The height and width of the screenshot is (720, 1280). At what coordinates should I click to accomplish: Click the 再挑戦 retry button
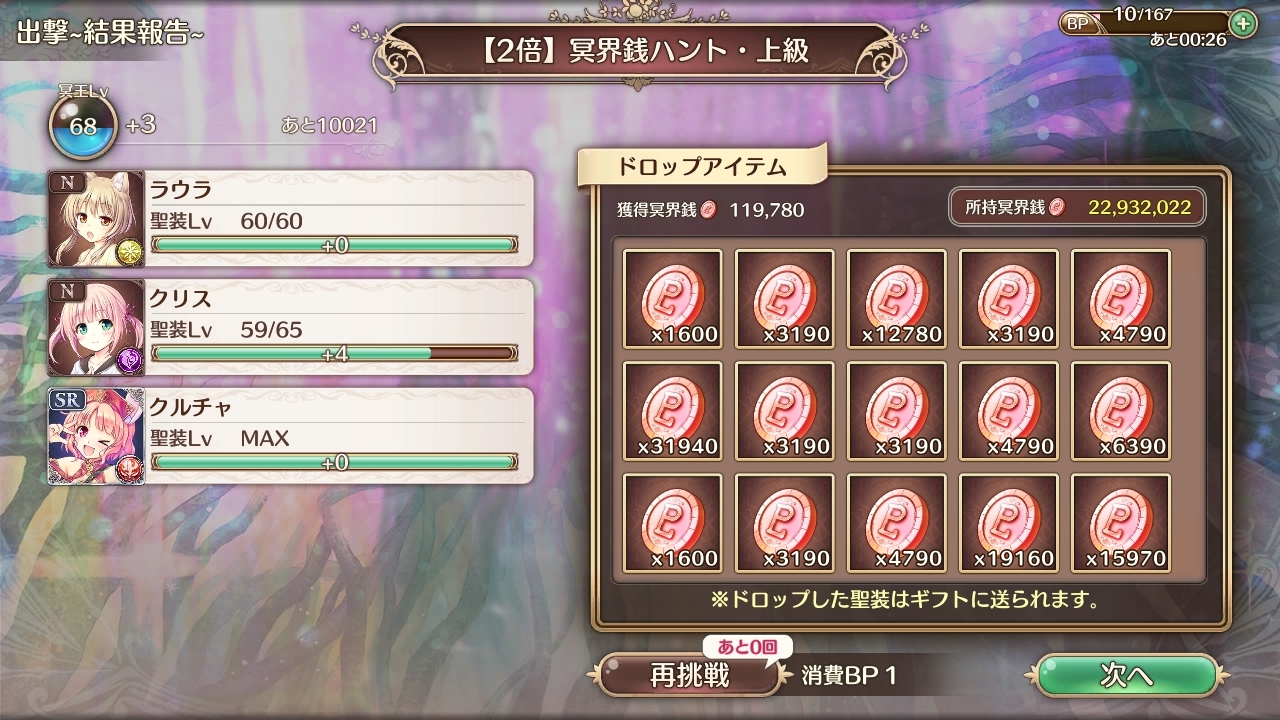(689, 675)
